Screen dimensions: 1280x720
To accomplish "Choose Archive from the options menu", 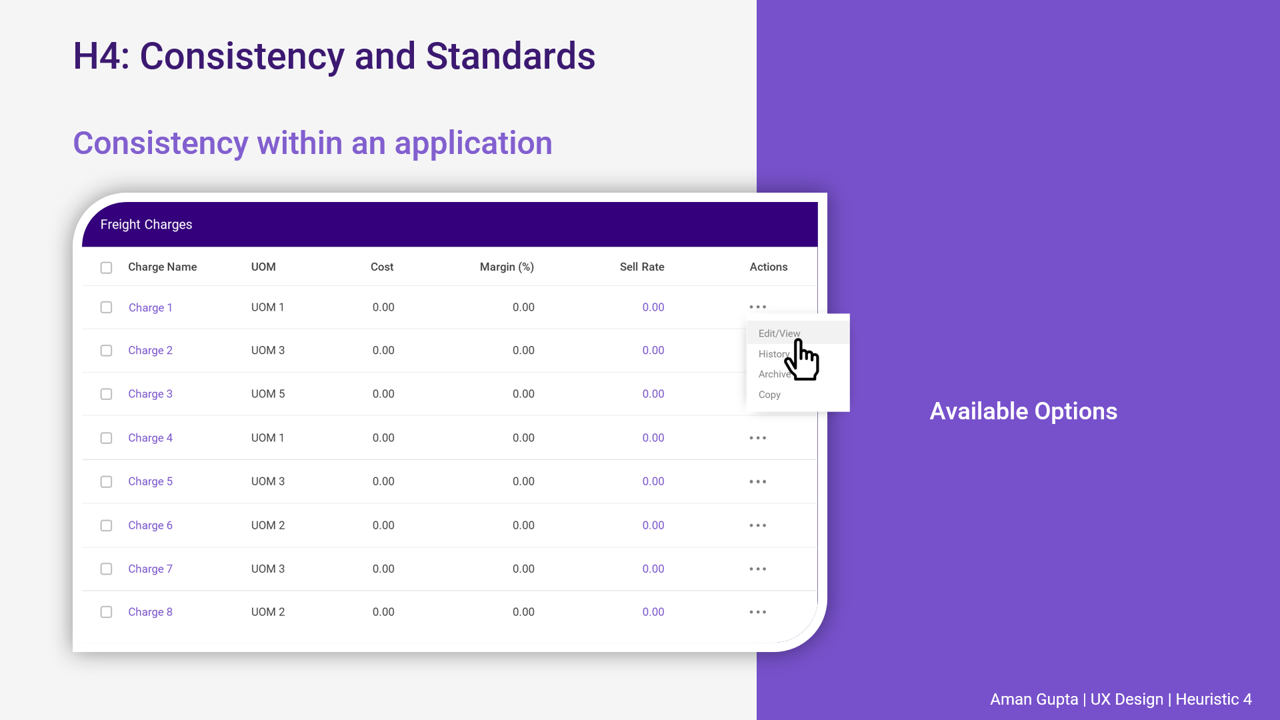I will 774,374.
